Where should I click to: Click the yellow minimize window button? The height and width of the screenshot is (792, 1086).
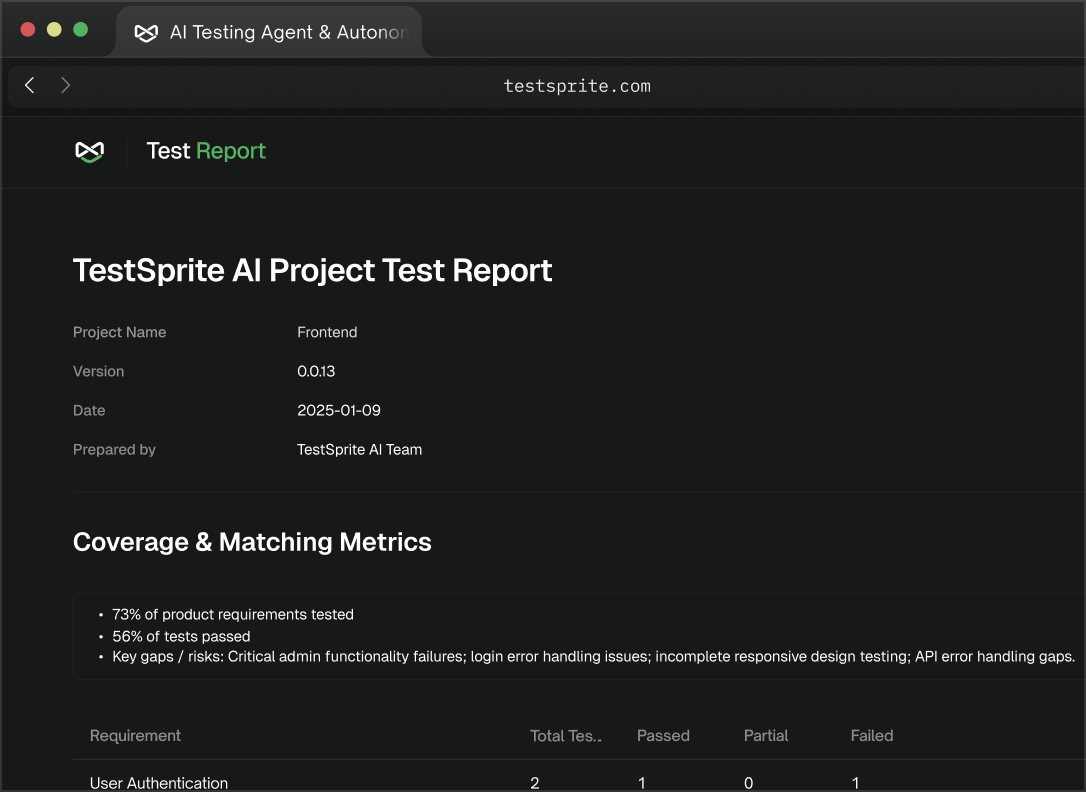pos(54,29)
